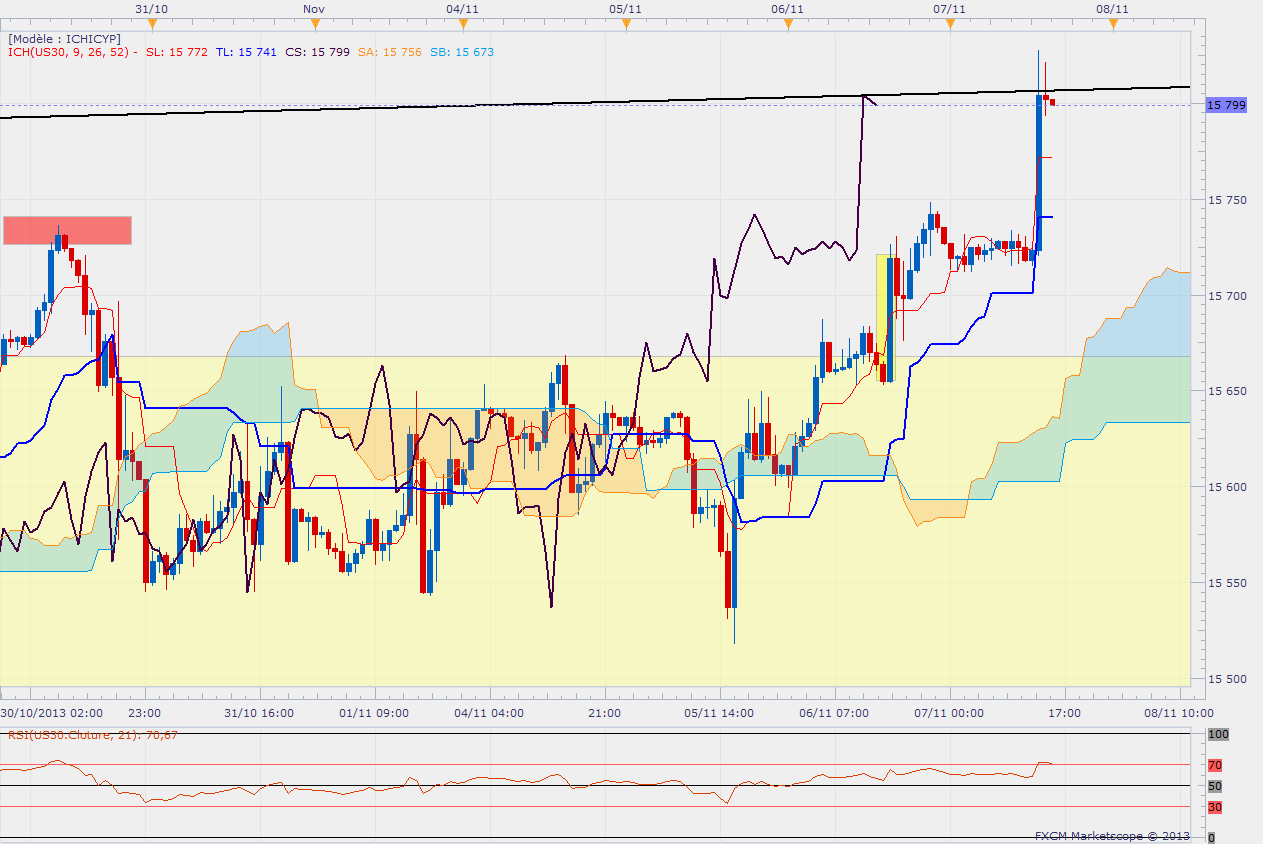Click the '30/10/2013 02:00' time axis label

click(x=52, y=713)
